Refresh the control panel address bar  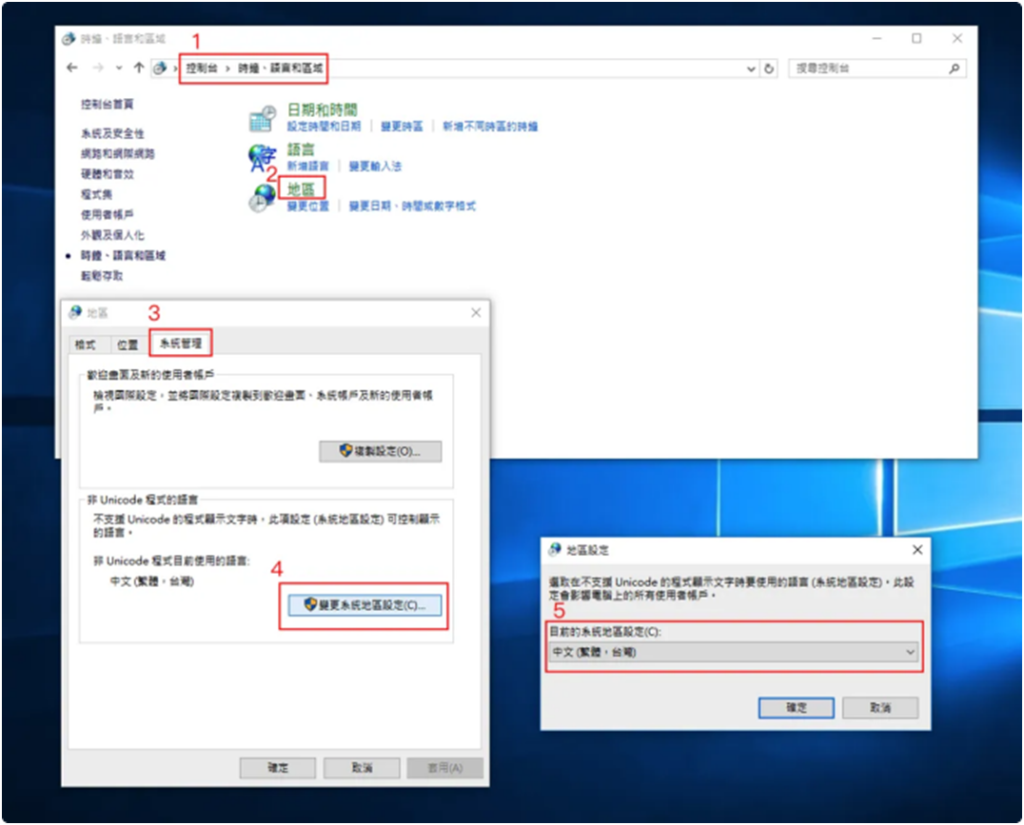coord(769,68)
